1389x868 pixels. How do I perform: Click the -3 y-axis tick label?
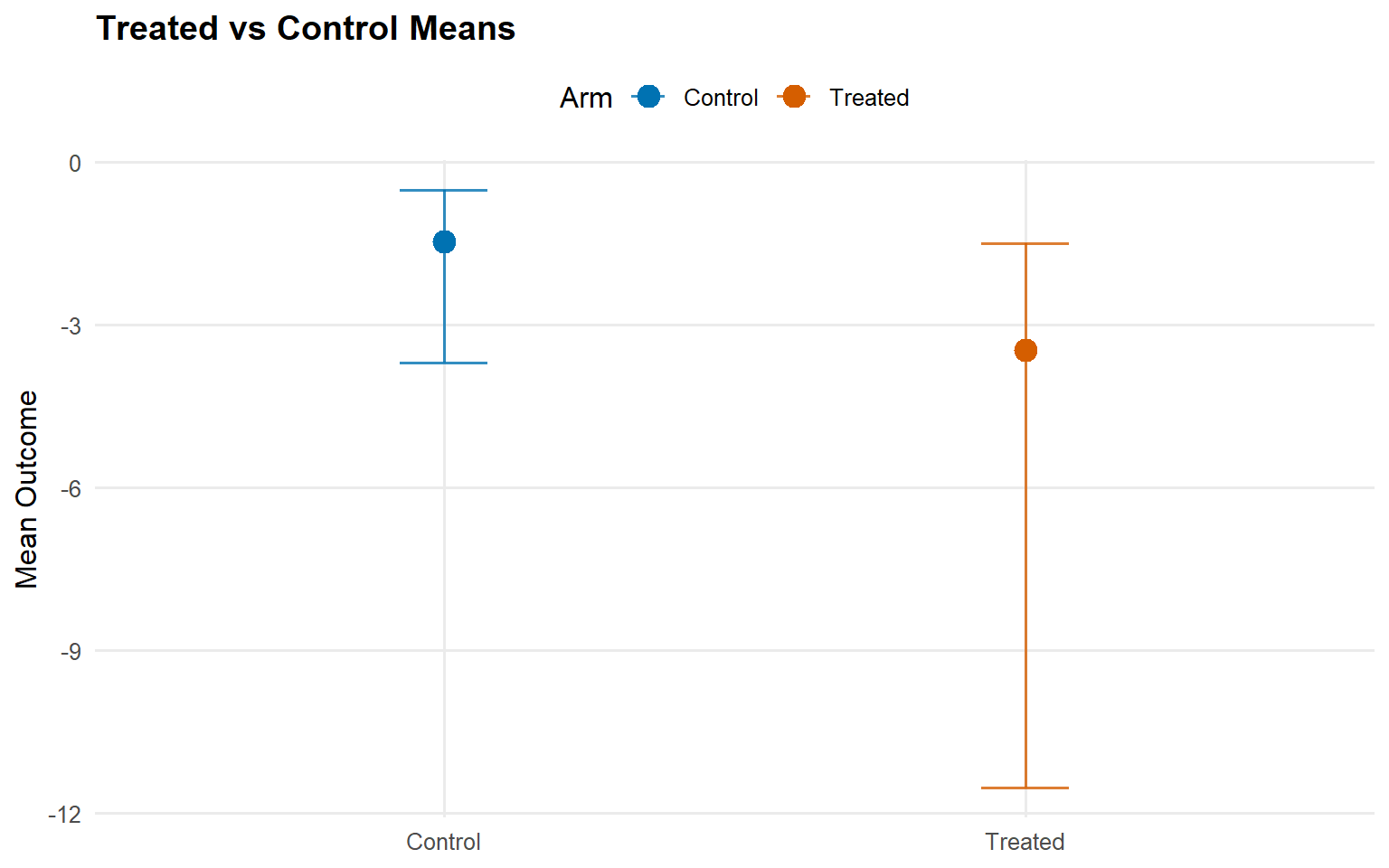coord(71,326)
